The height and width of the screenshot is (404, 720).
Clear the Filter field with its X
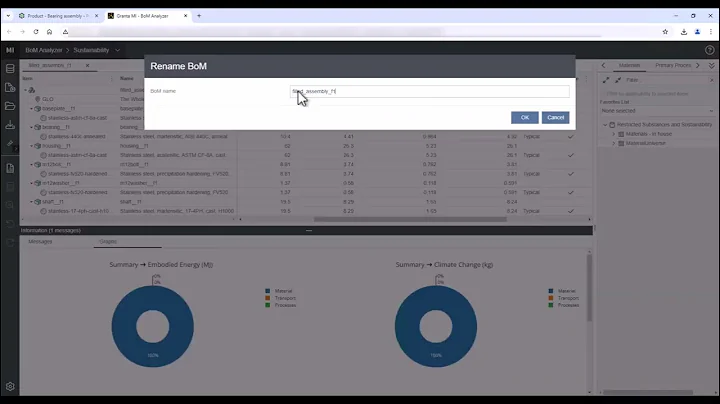[x=712, y=80]
